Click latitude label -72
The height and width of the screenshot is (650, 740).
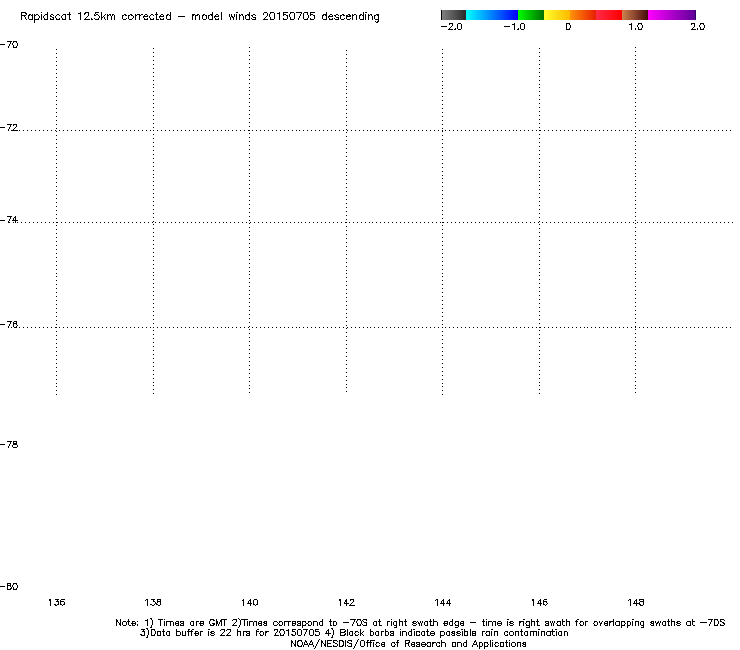click(x=9, y=128)
